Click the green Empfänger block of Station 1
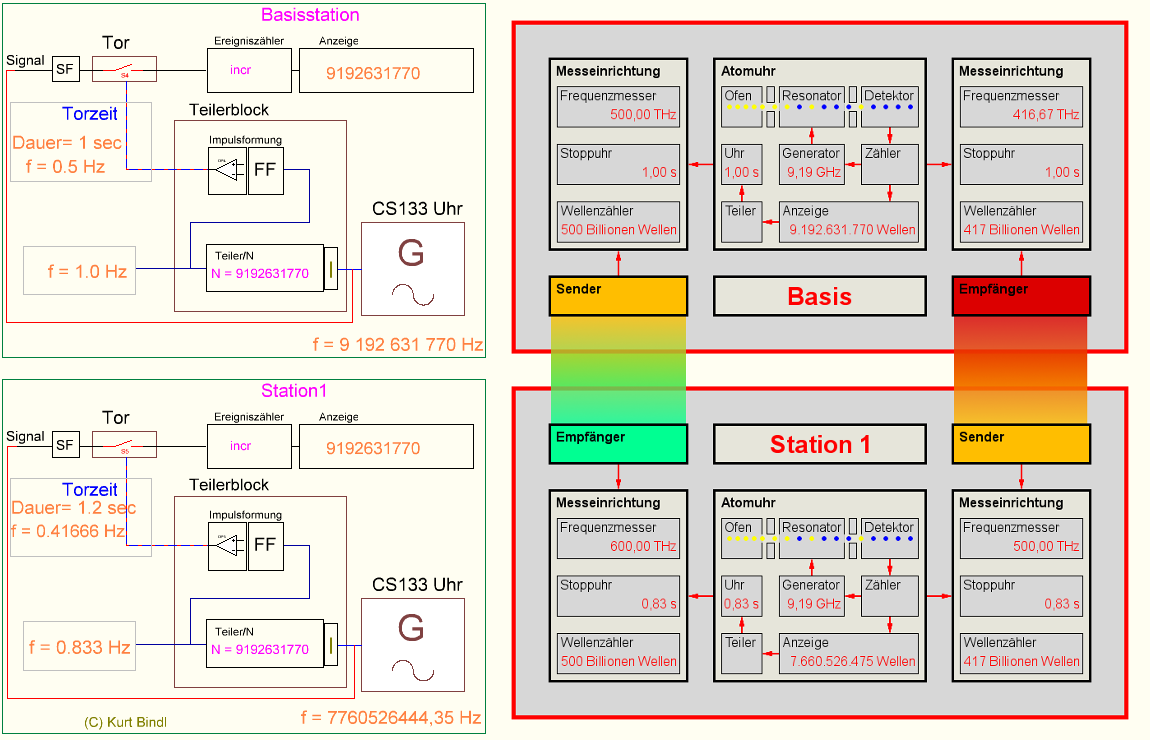Viewport: 1150px width, 740px height. click(618, 444)
